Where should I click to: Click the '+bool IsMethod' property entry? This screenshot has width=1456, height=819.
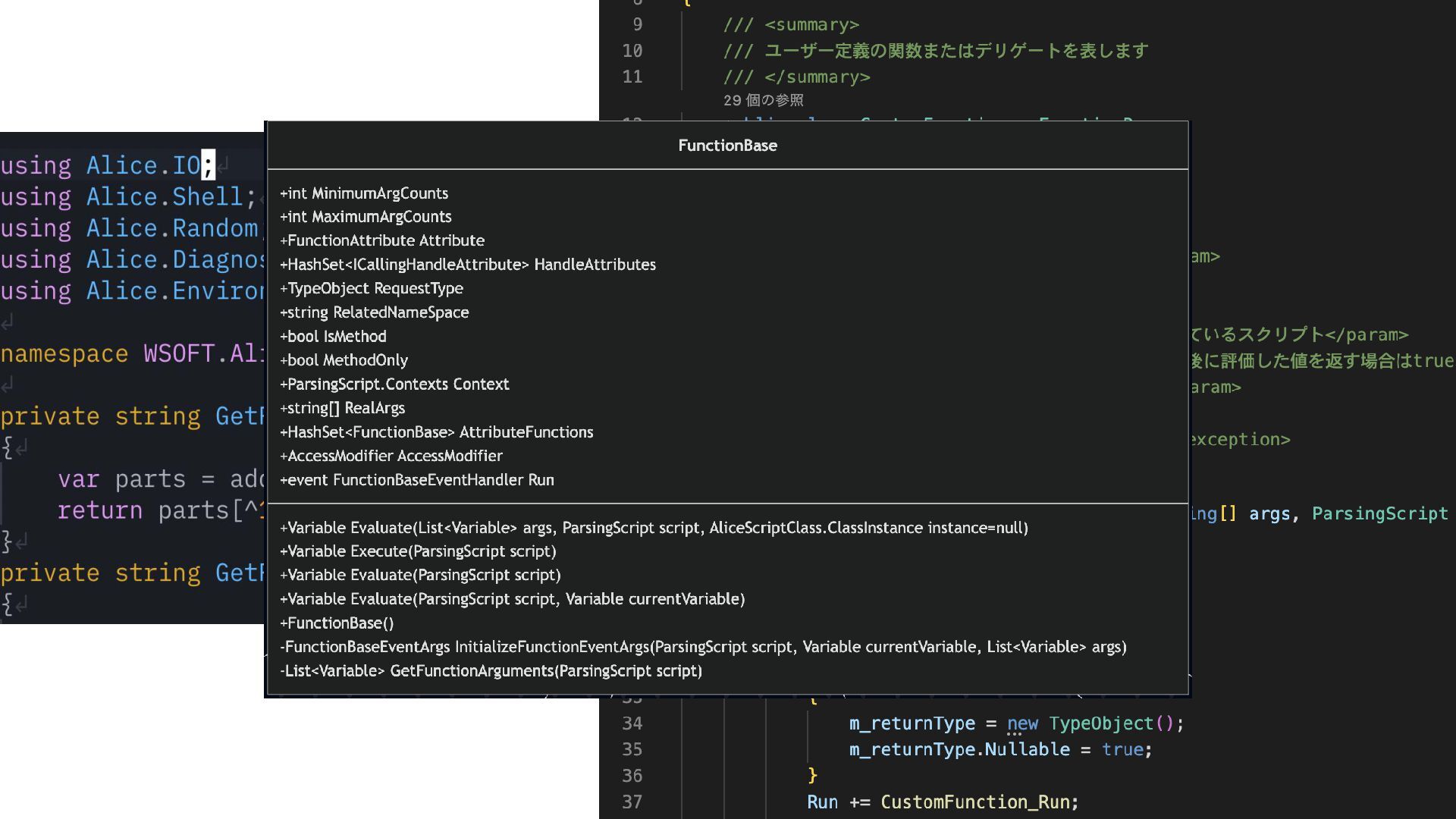click(333, 336)
